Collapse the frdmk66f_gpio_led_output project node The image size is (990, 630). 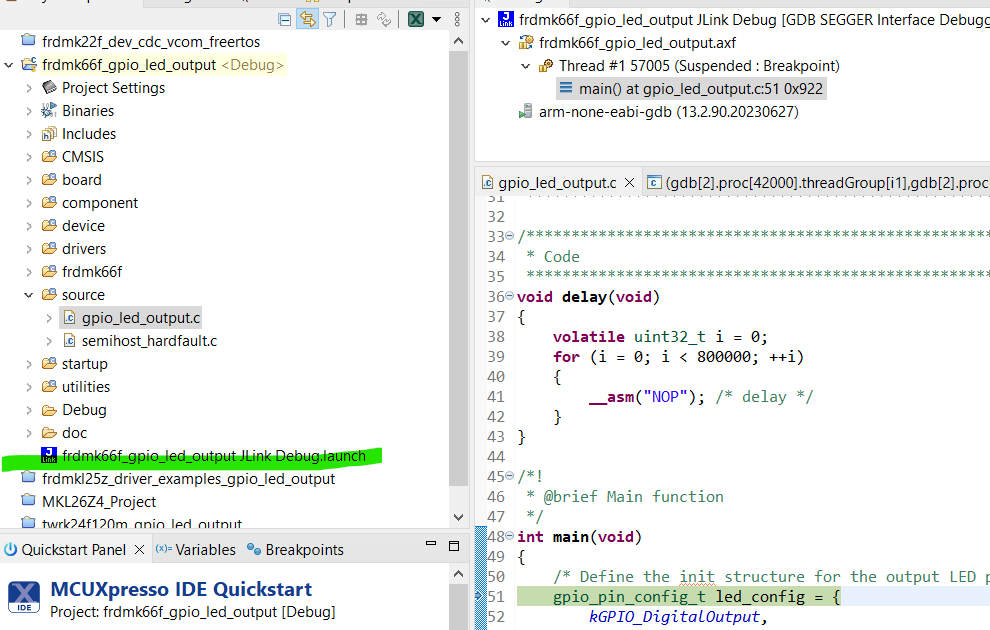tap(9, 65)
